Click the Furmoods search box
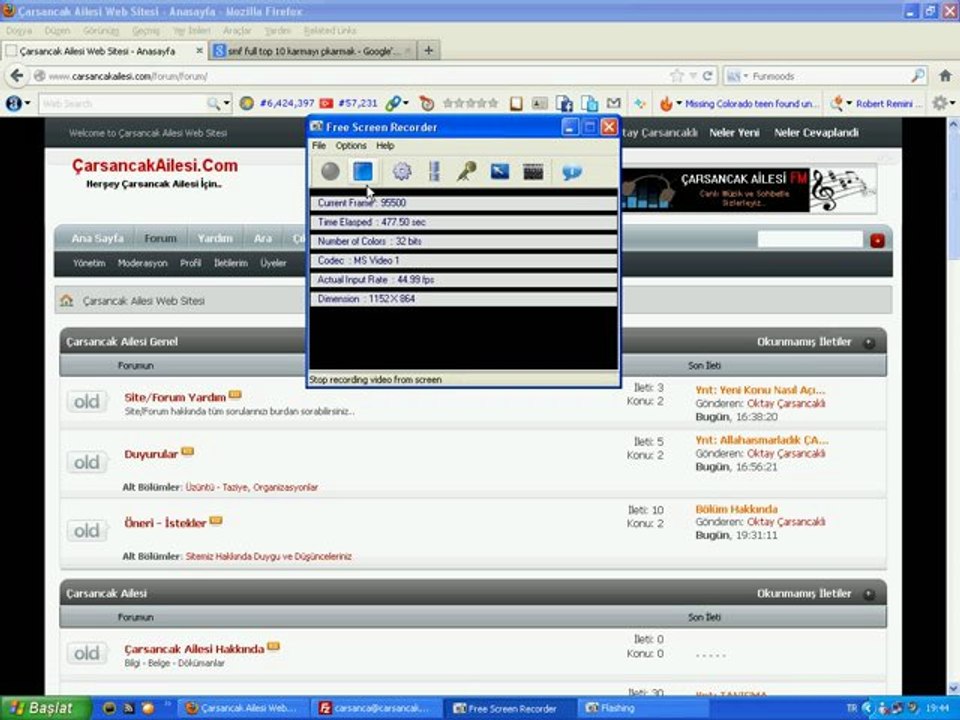The image size is (960, 720). [x=825, y=76]
